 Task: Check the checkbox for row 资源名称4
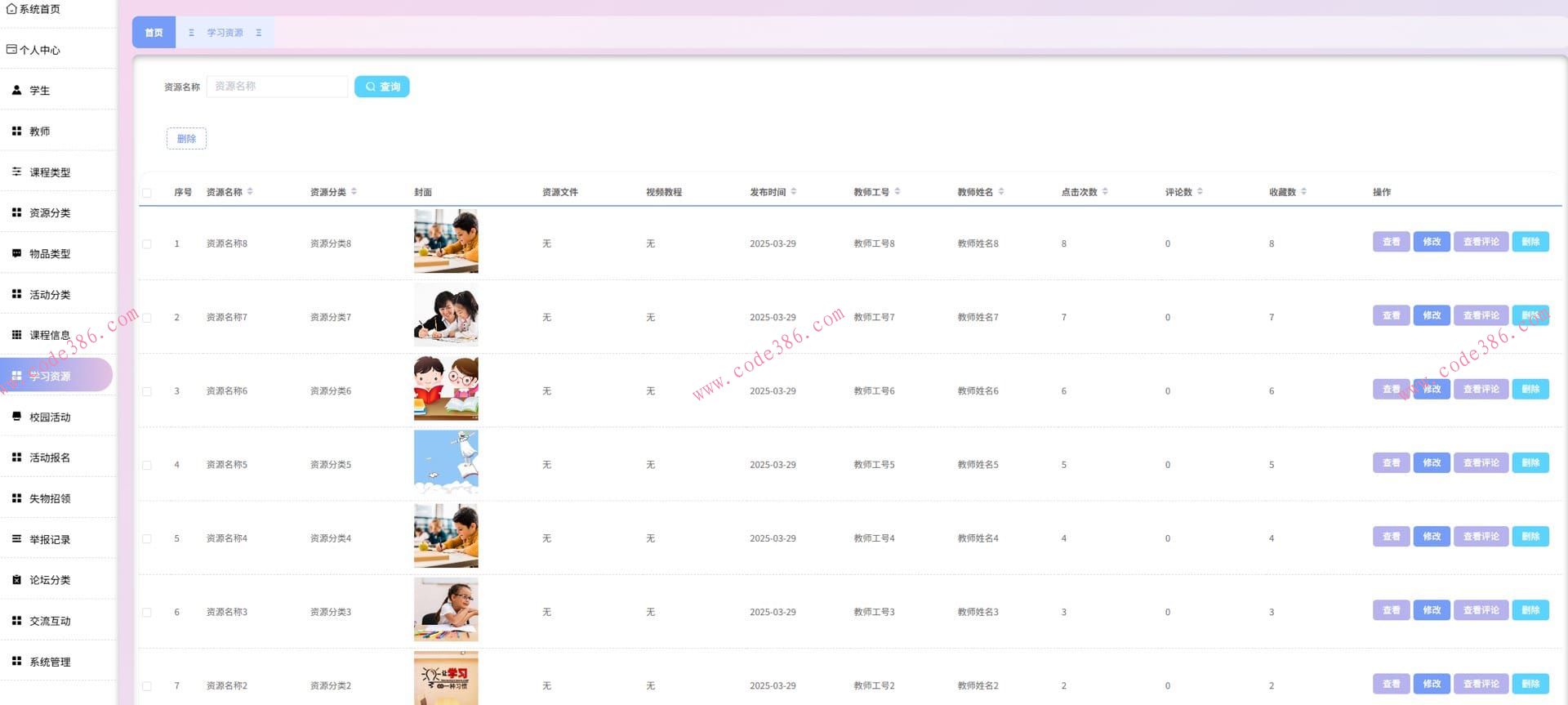[147, 538]
